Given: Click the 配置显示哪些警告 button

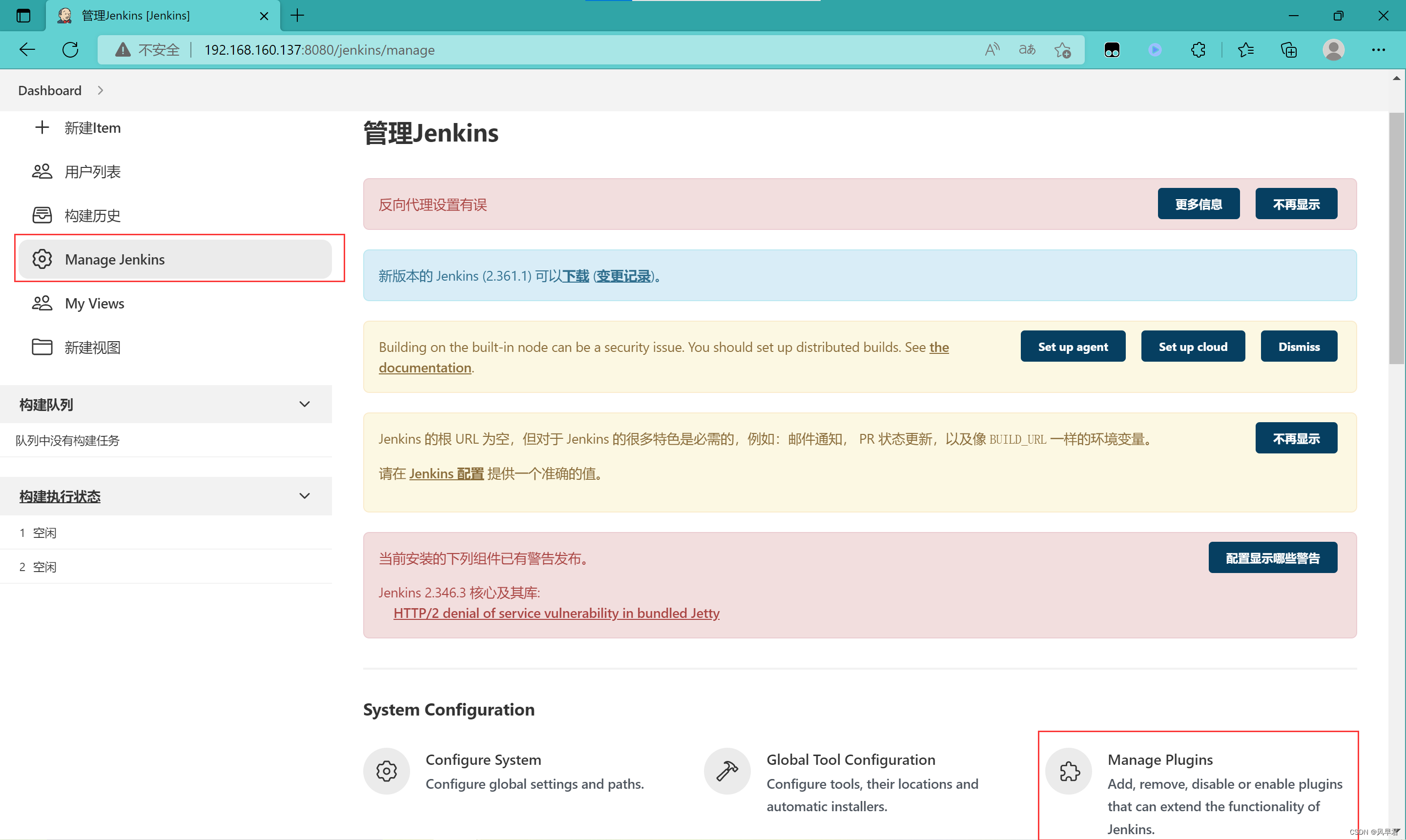Looking at the screenshot, I should (1272, 557).
